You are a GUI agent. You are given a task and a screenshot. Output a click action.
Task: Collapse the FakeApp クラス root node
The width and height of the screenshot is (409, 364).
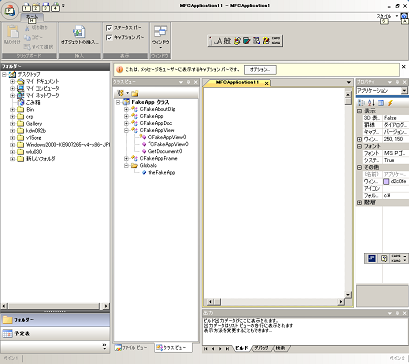click(118, 102)
